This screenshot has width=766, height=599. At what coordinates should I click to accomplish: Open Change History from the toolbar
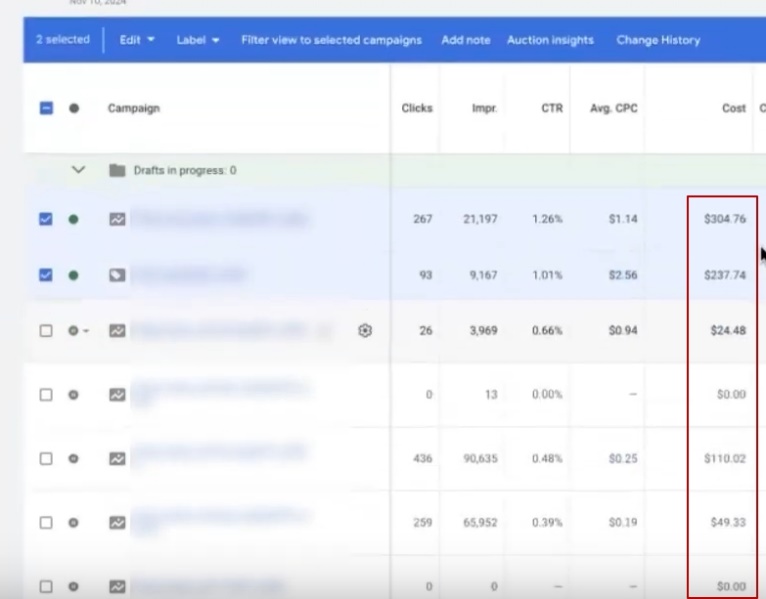[658, 40]
